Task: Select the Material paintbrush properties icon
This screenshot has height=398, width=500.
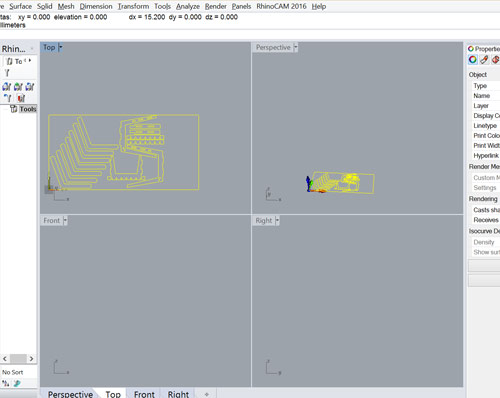Action: (x=484, y=60)
